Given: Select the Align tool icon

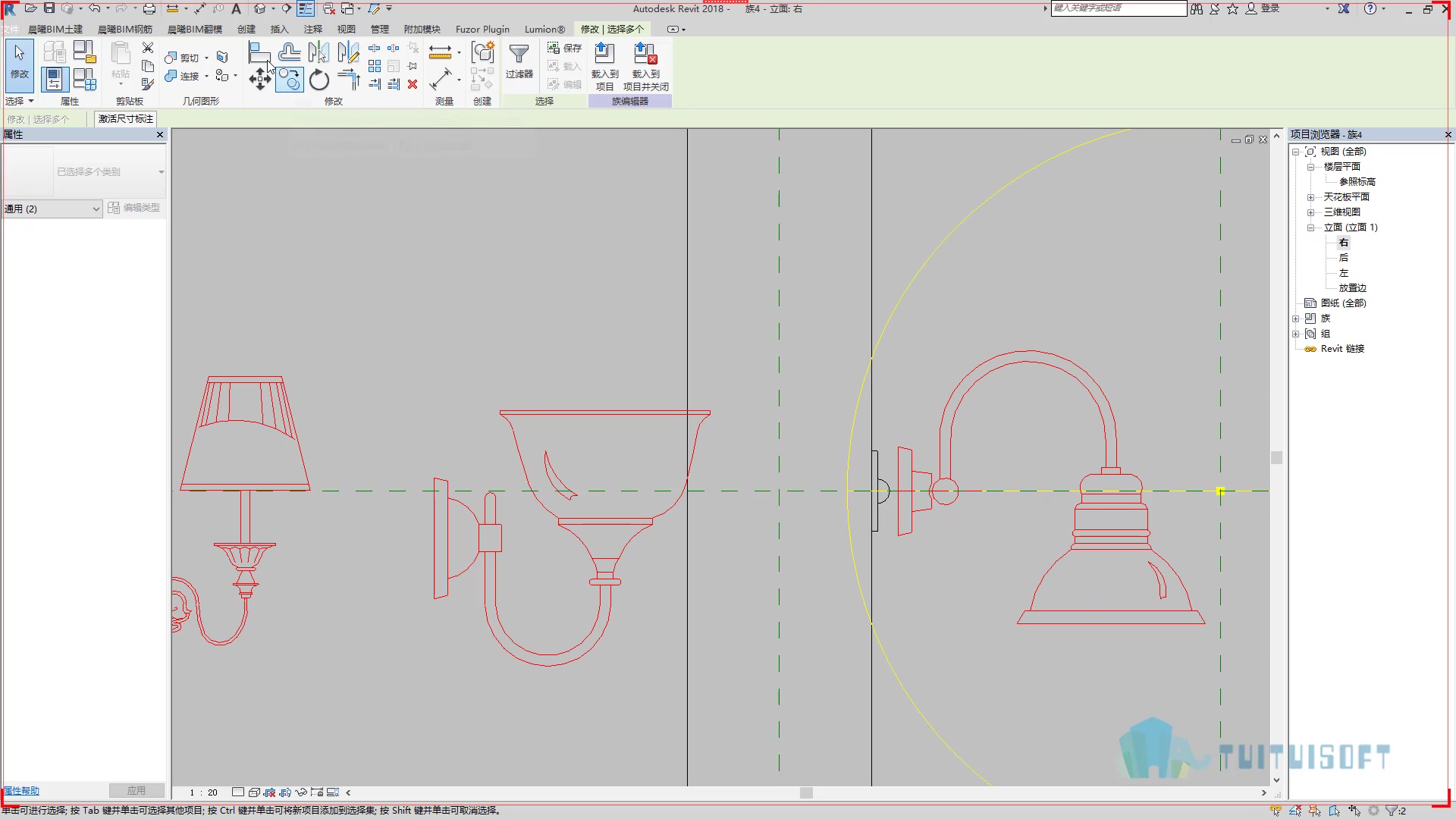Looking at the screenshot, I should pos(260,52).
